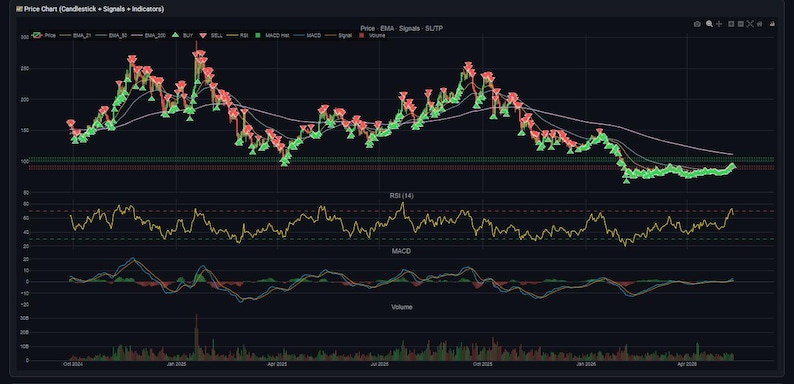Image resolution: width=794 pixels, height=384 pixels.
Task: Click the 'Volume' subplot title
Action: [x=401, y=307]
